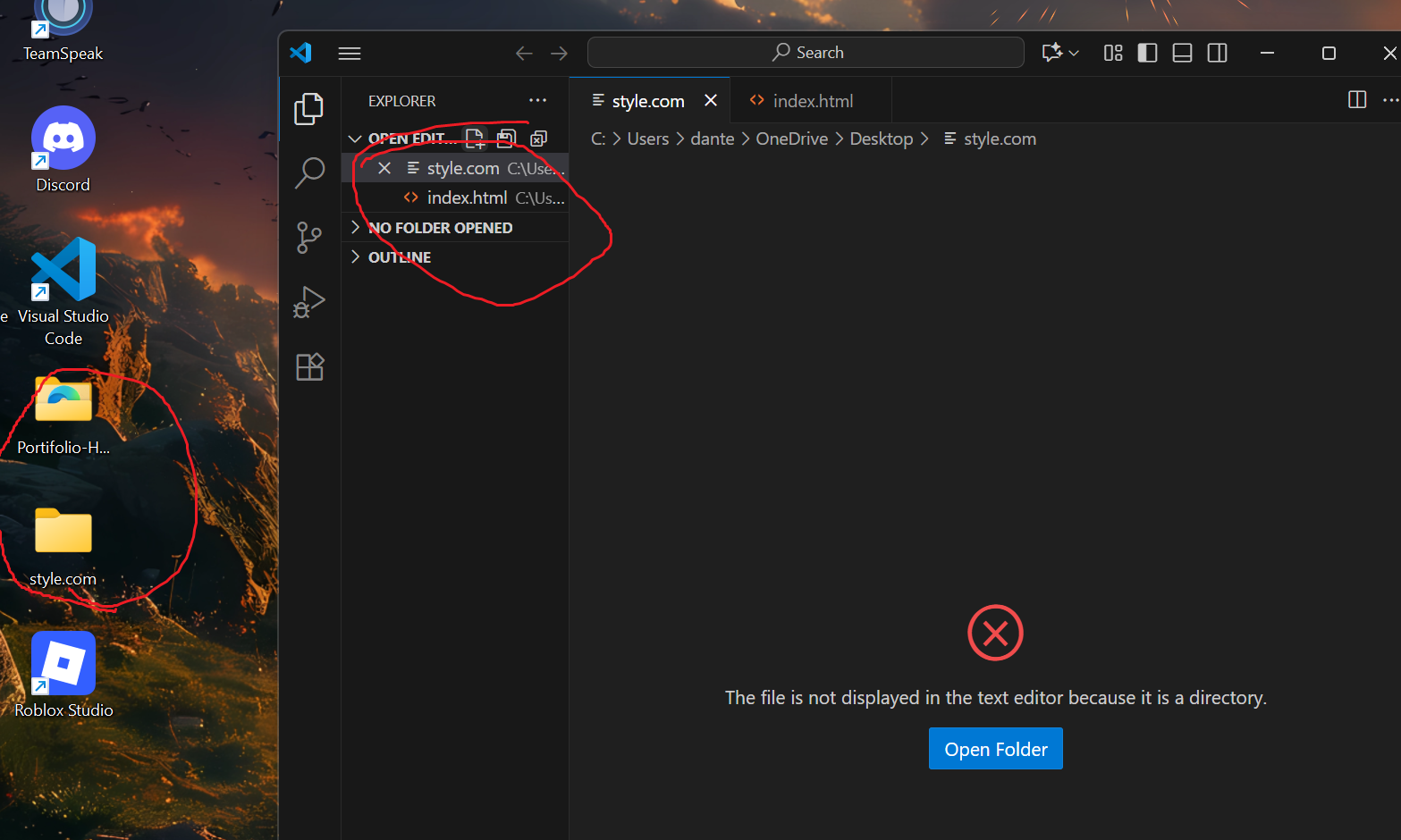Select the Discord desktop shortcut

(x=63, y=150)
